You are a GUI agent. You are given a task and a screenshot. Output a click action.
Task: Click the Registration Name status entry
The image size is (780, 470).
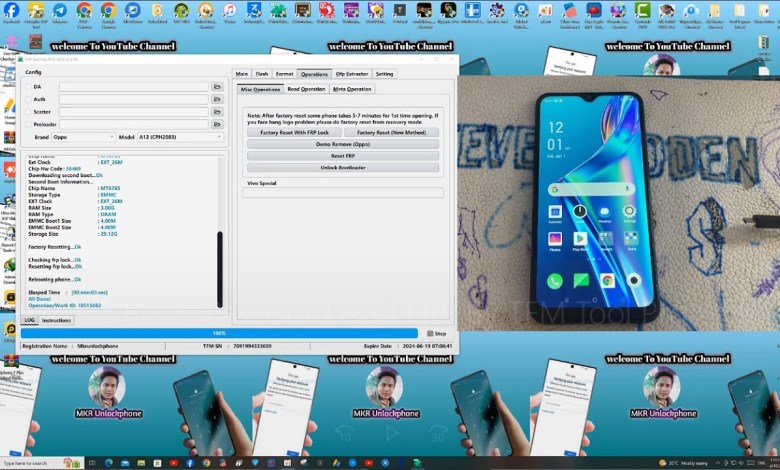click(70, 346)
